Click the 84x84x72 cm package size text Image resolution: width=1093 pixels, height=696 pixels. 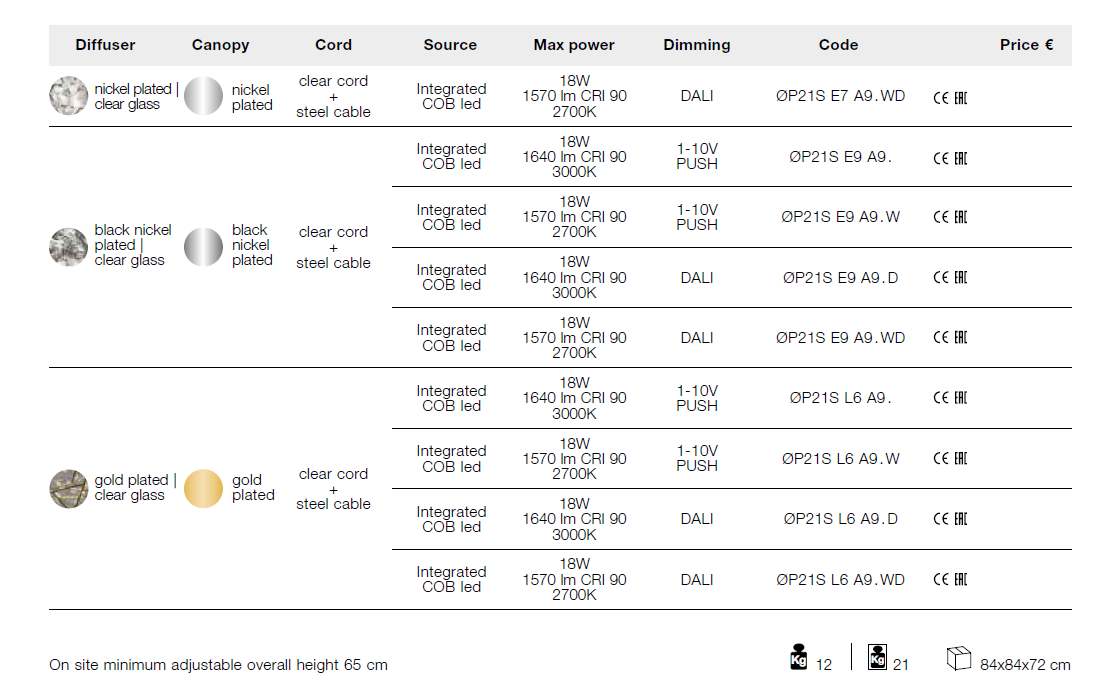[1024, 665]
